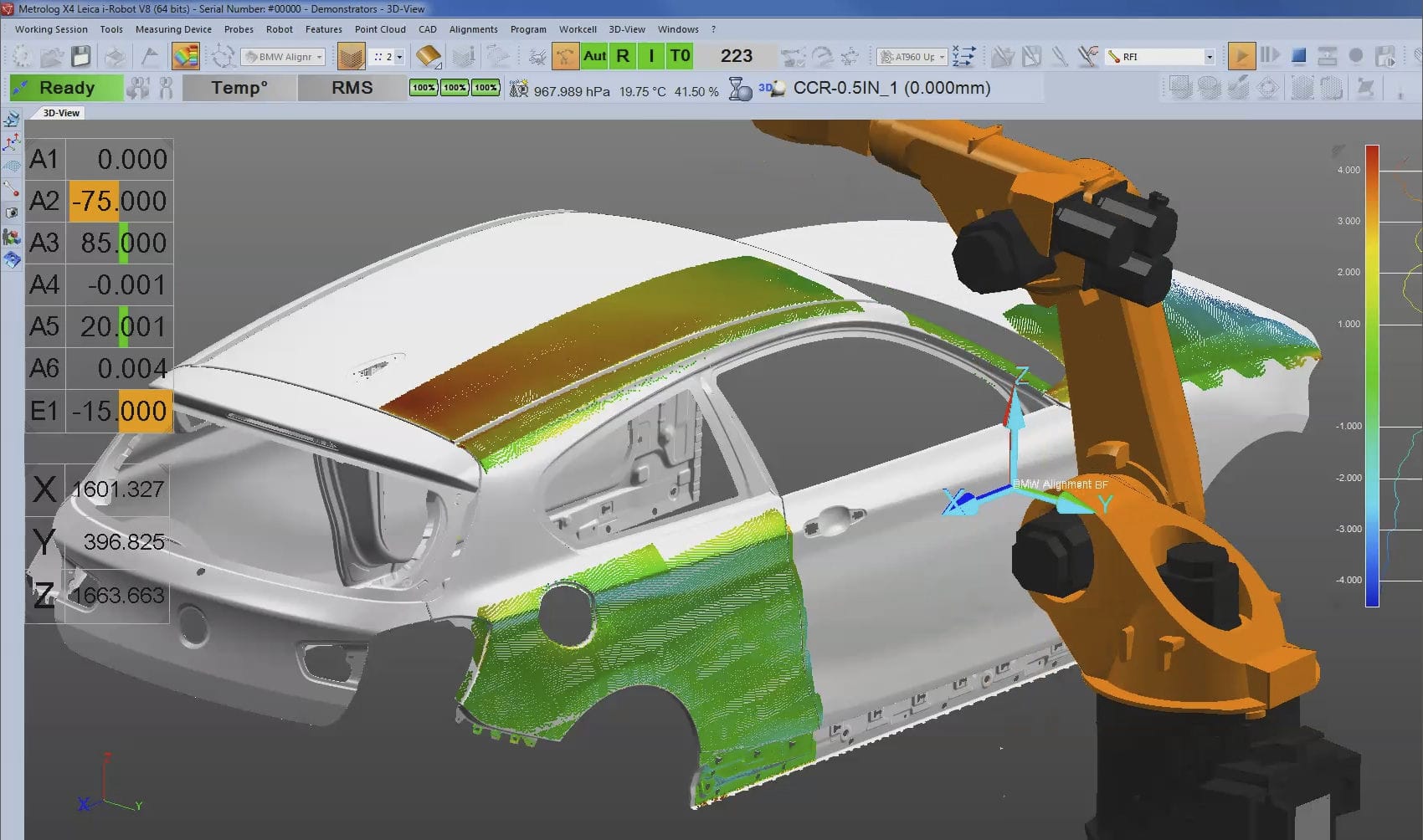The image size is (1423, 840).
Task: Open the camera snapshot tool in left sidebar
Action: tap(12, 212)
